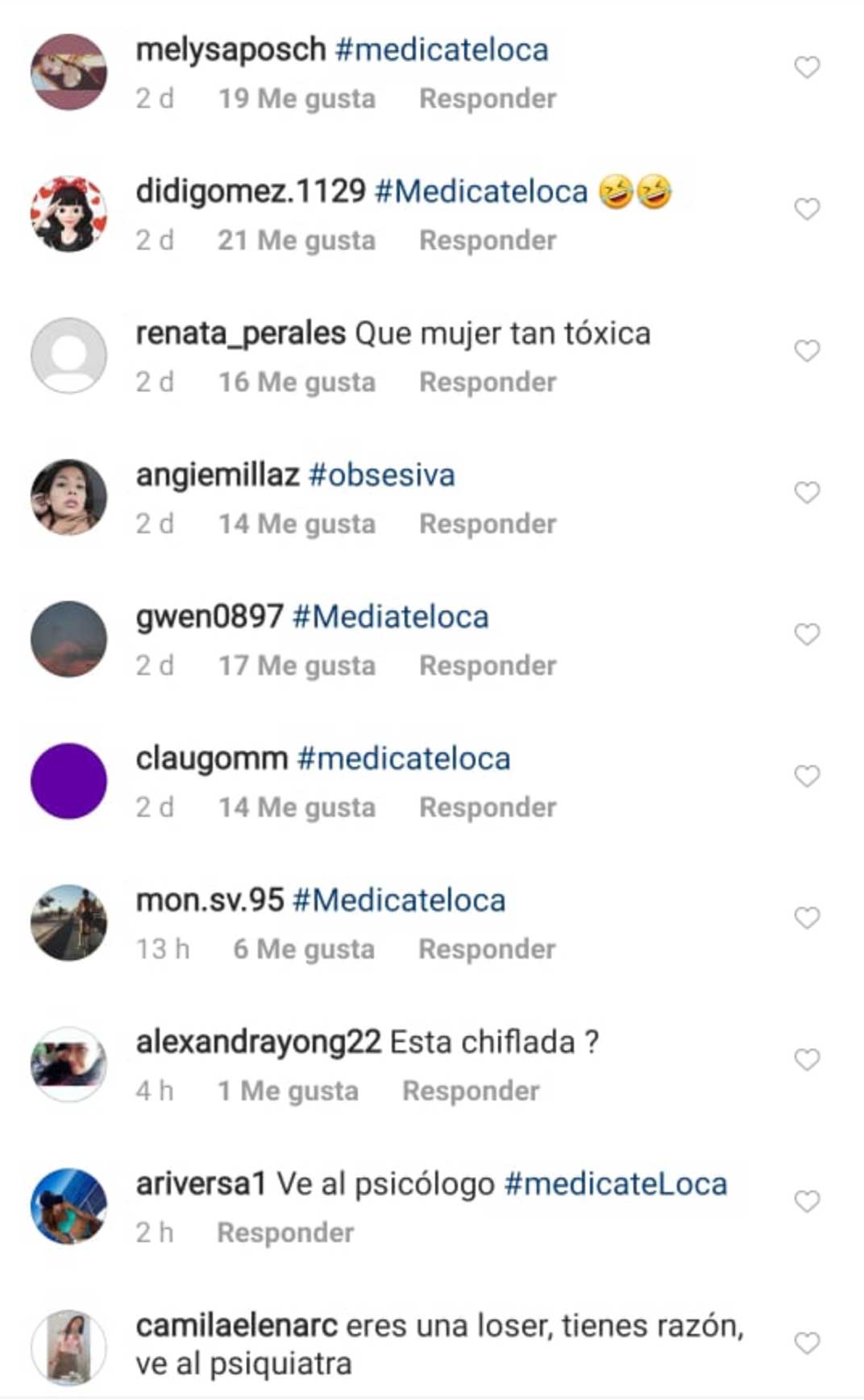Open melysaposch's profile picture

[69, 72]
